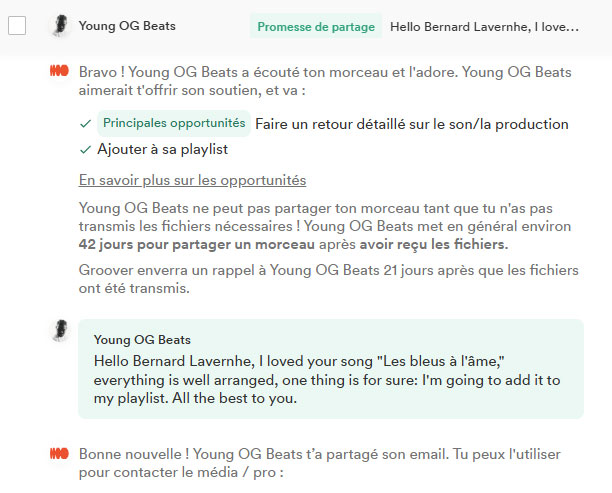Tick the checkbox beside Young OG Beats
Screen dimensions: 612x493
tap(17, 26)
